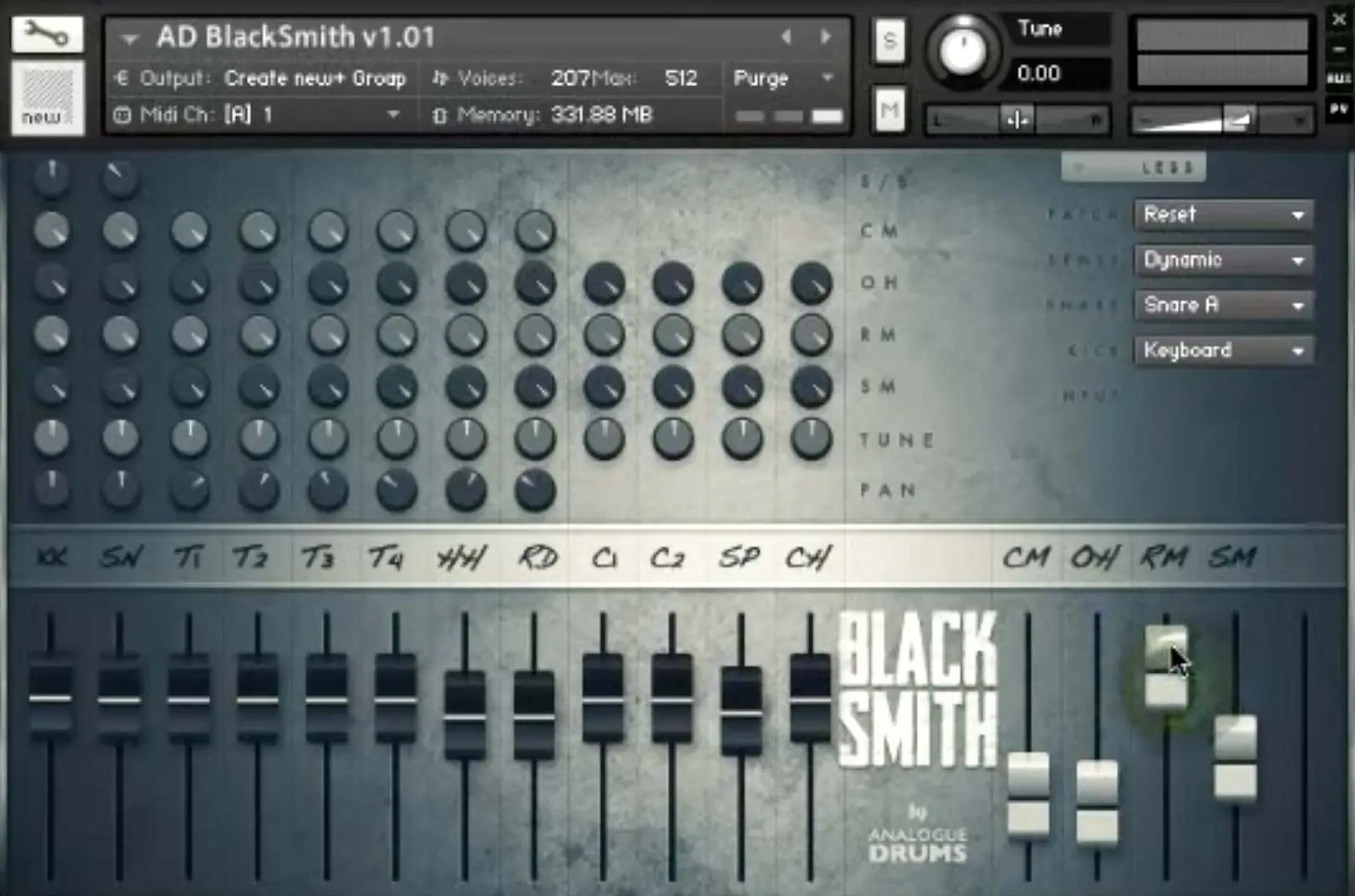Solo the instrument with the S button

[x=889, y=41]
